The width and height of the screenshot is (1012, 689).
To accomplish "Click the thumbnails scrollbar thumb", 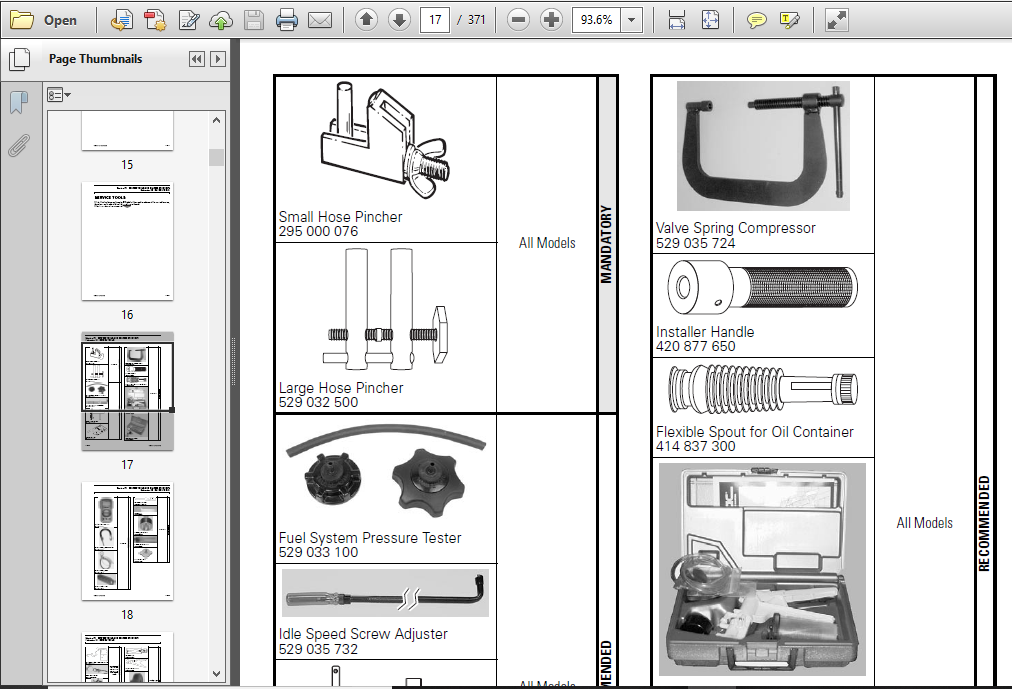I will tap(216, 157).
